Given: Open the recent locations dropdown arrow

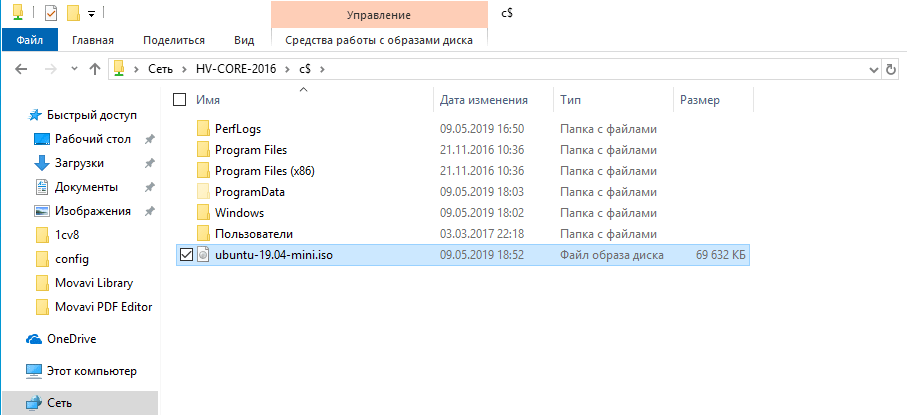Looking at the screenshot, I should [73, 69].
